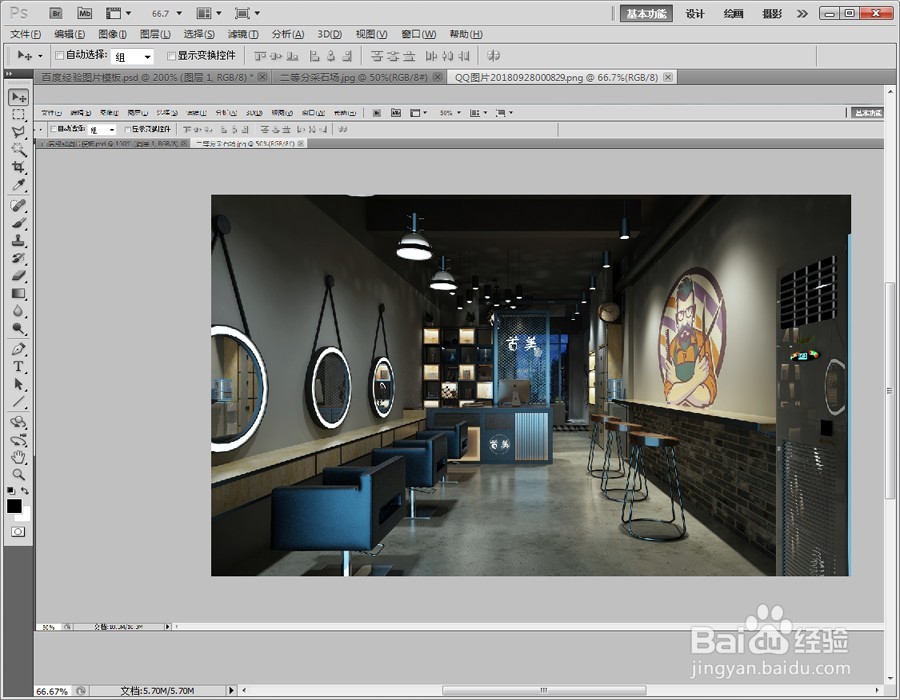Open the 图像(I) menu
This screenshot has width=900, height=700.
(112, 34)
